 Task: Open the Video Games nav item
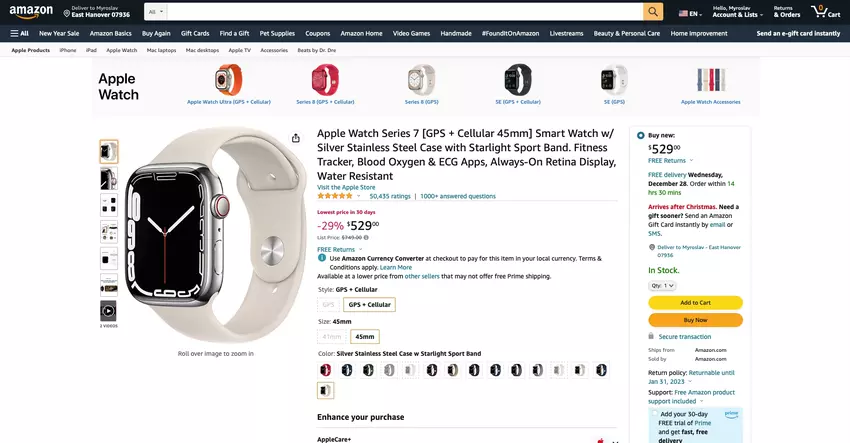[x=411, y=33]
